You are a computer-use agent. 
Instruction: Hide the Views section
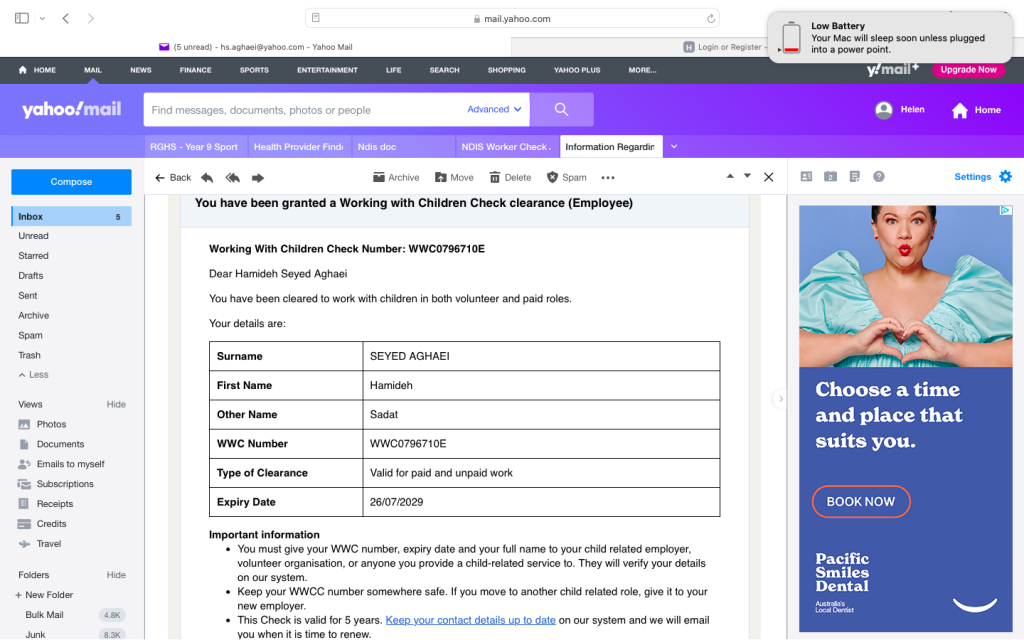pos(116,405)
